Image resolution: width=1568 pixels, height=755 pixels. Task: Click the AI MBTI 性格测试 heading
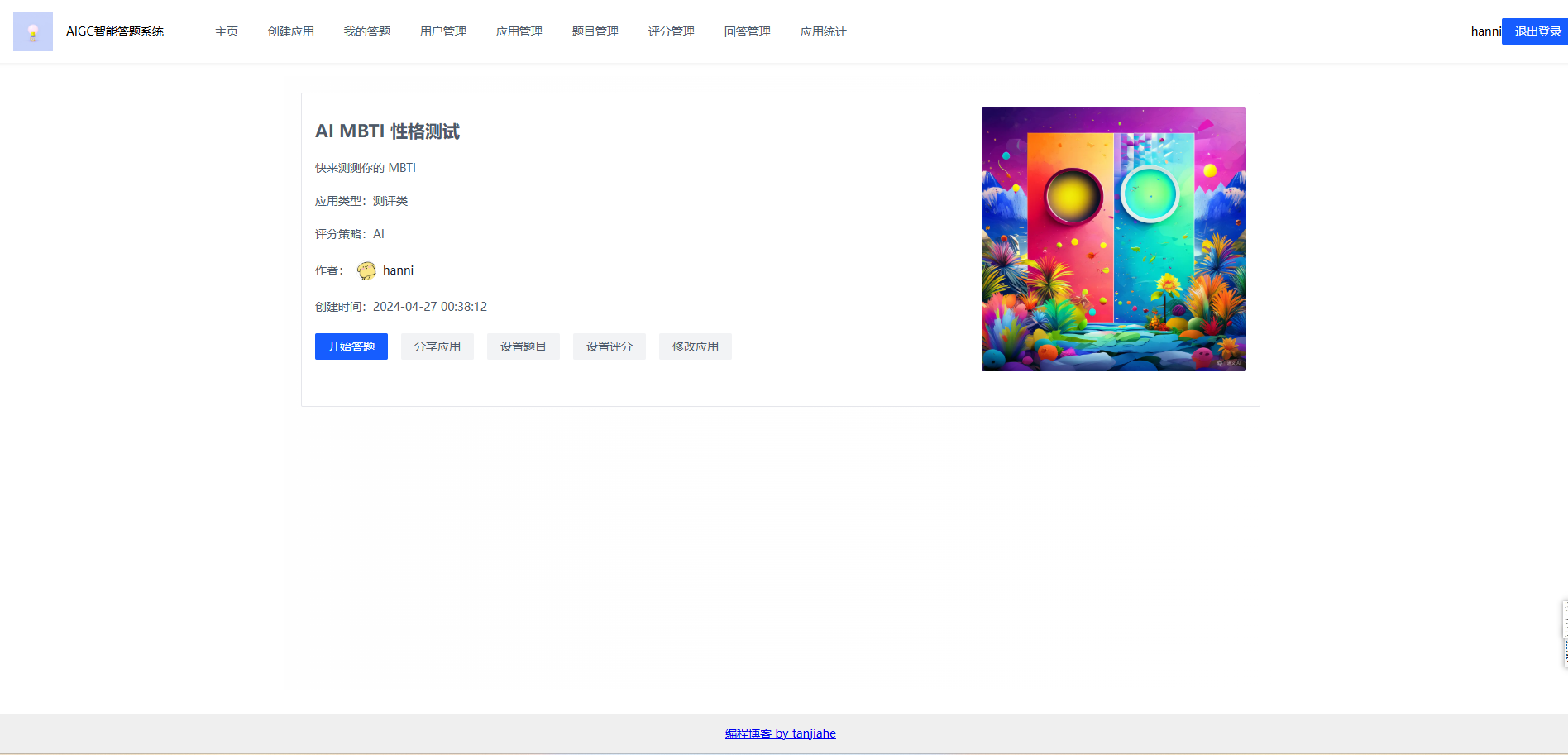387,131
